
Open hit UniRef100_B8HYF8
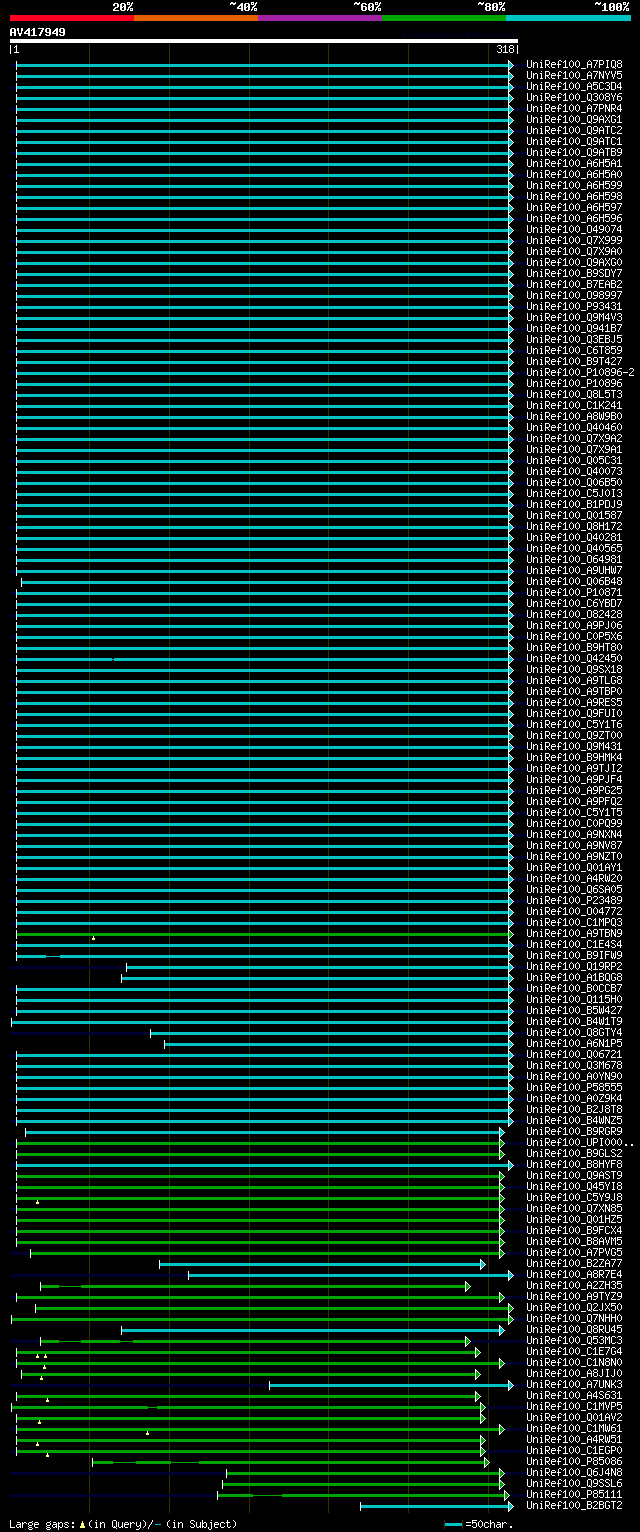(x=574, y=1164)
